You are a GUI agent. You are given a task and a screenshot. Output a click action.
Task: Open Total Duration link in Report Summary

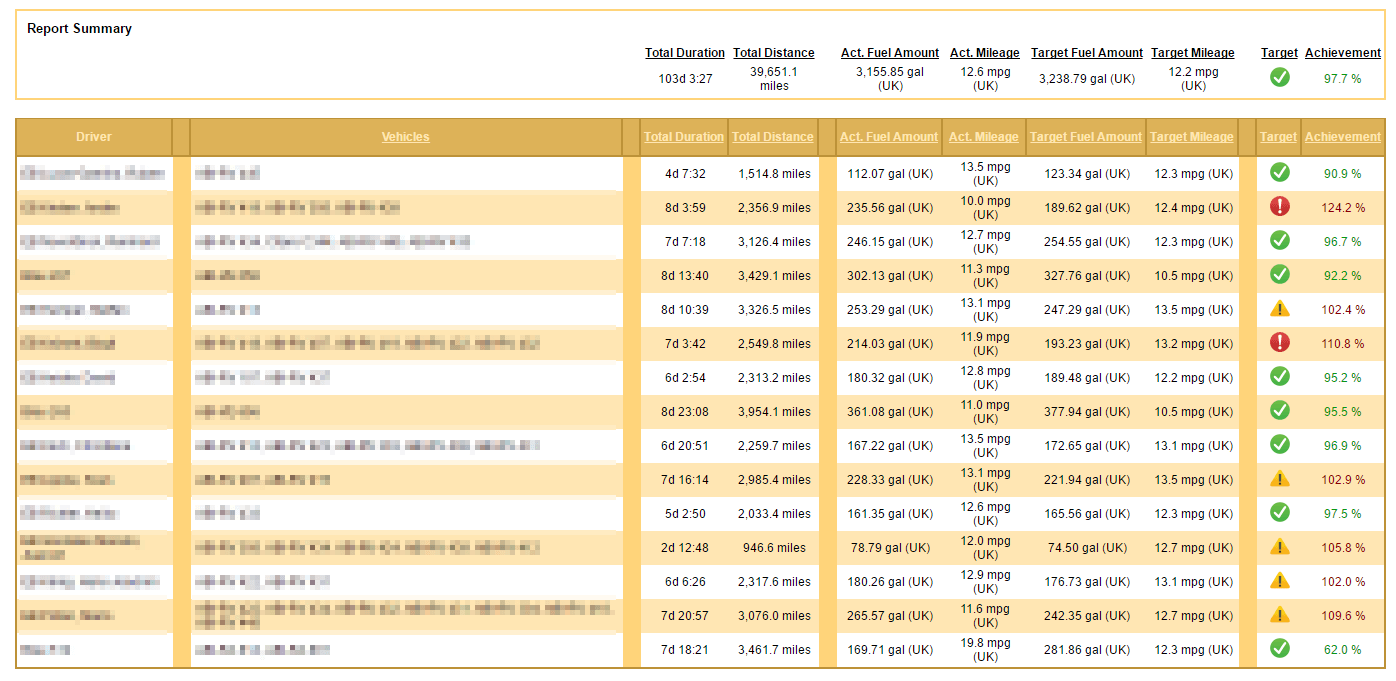(x=685, y=53)
